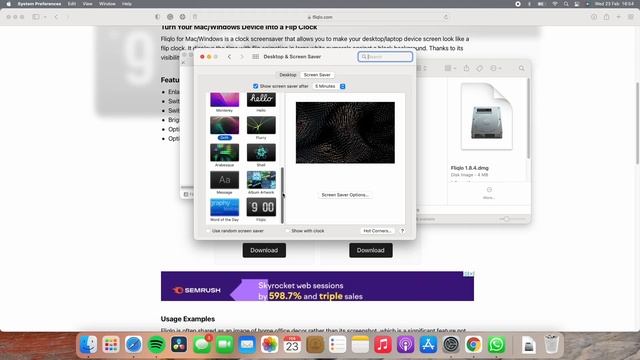Screen dimensions: 640x360
Task: Open Spotlight search in menu bar
Action: (x=566, y=4)
